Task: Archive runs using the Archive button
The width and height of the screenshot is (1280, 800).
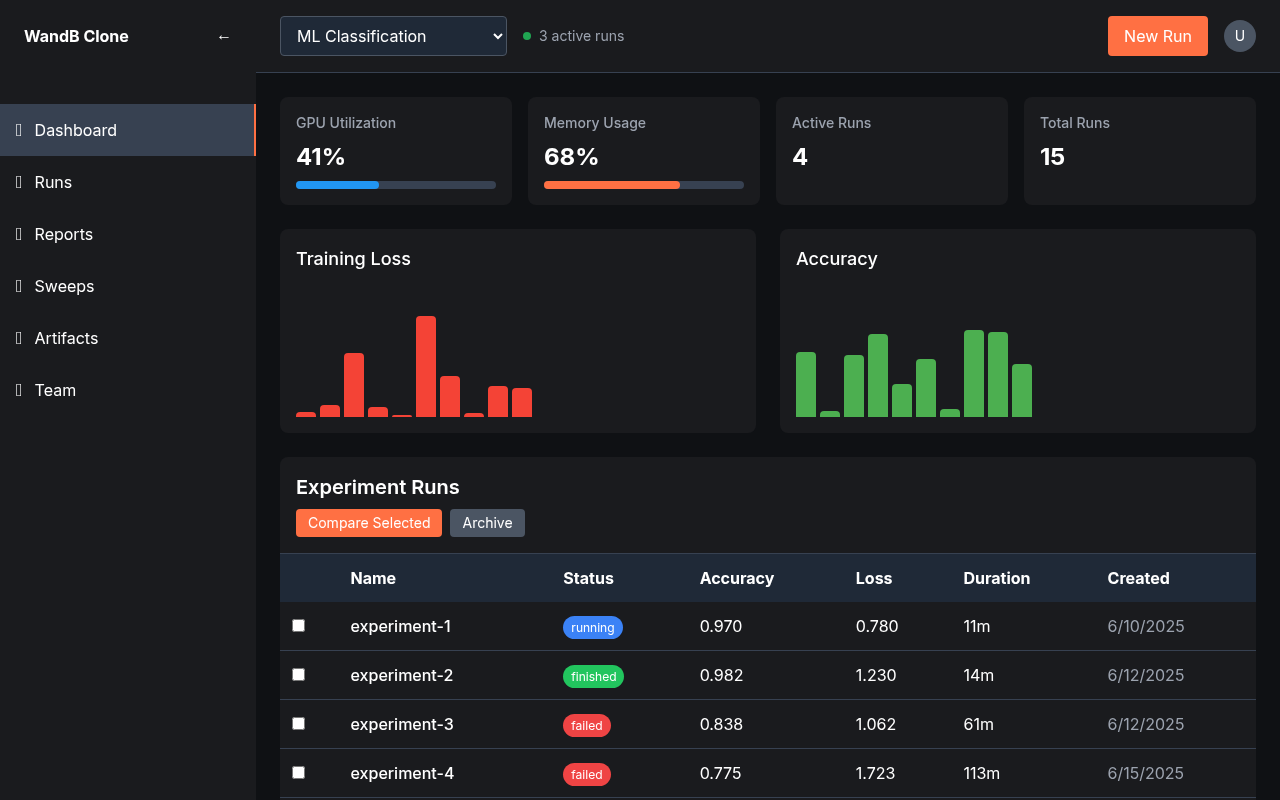Action: coord(487,523)
